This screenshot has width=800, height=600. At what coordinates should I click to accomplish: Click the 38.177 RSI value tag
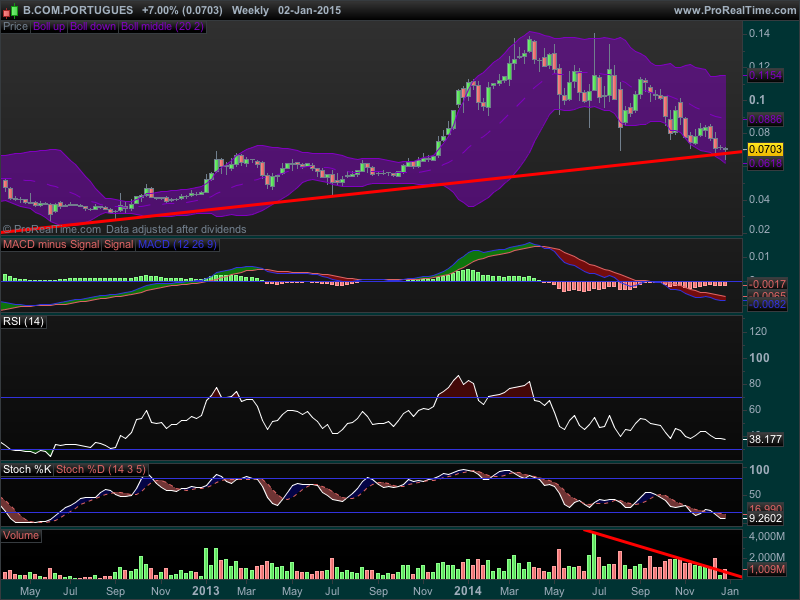click(765, 439)
